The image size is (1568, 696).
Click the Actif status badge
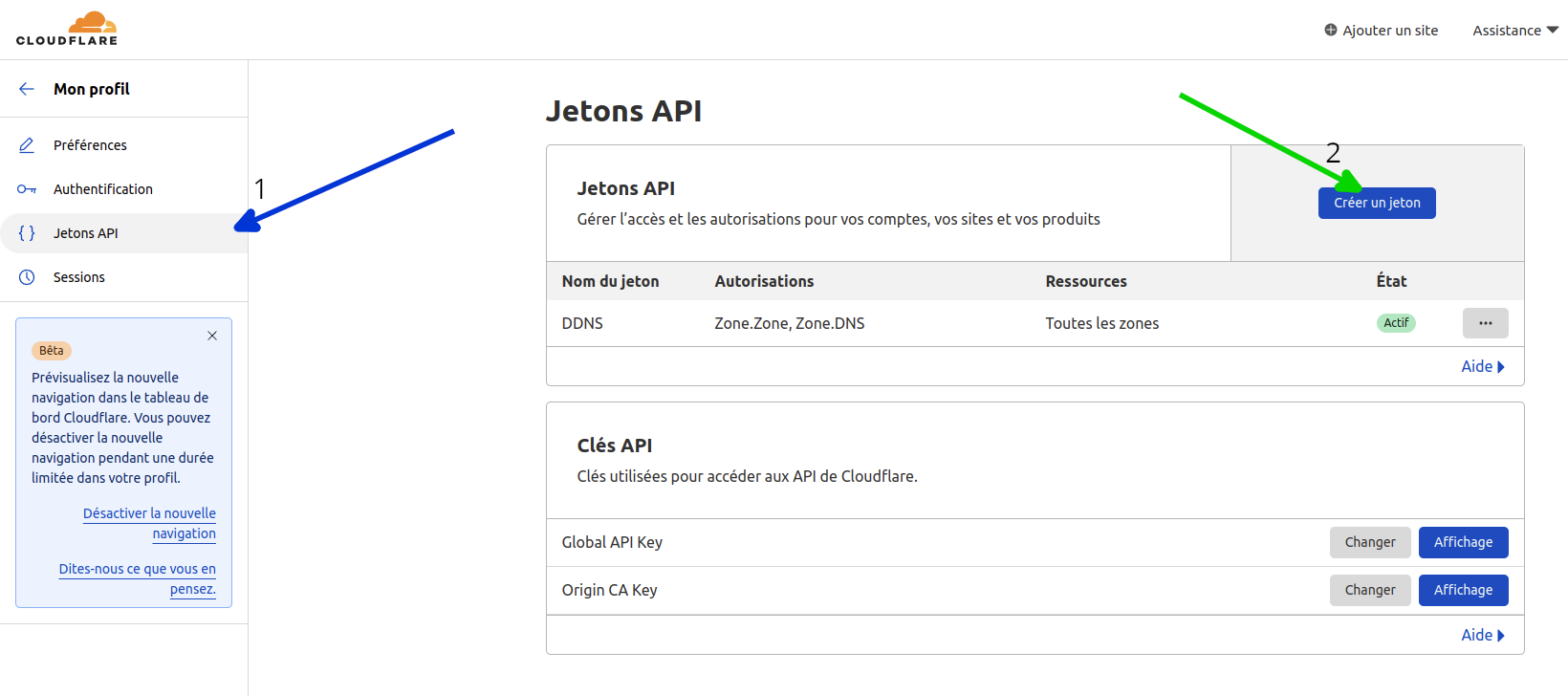[x=1396, y=323]
